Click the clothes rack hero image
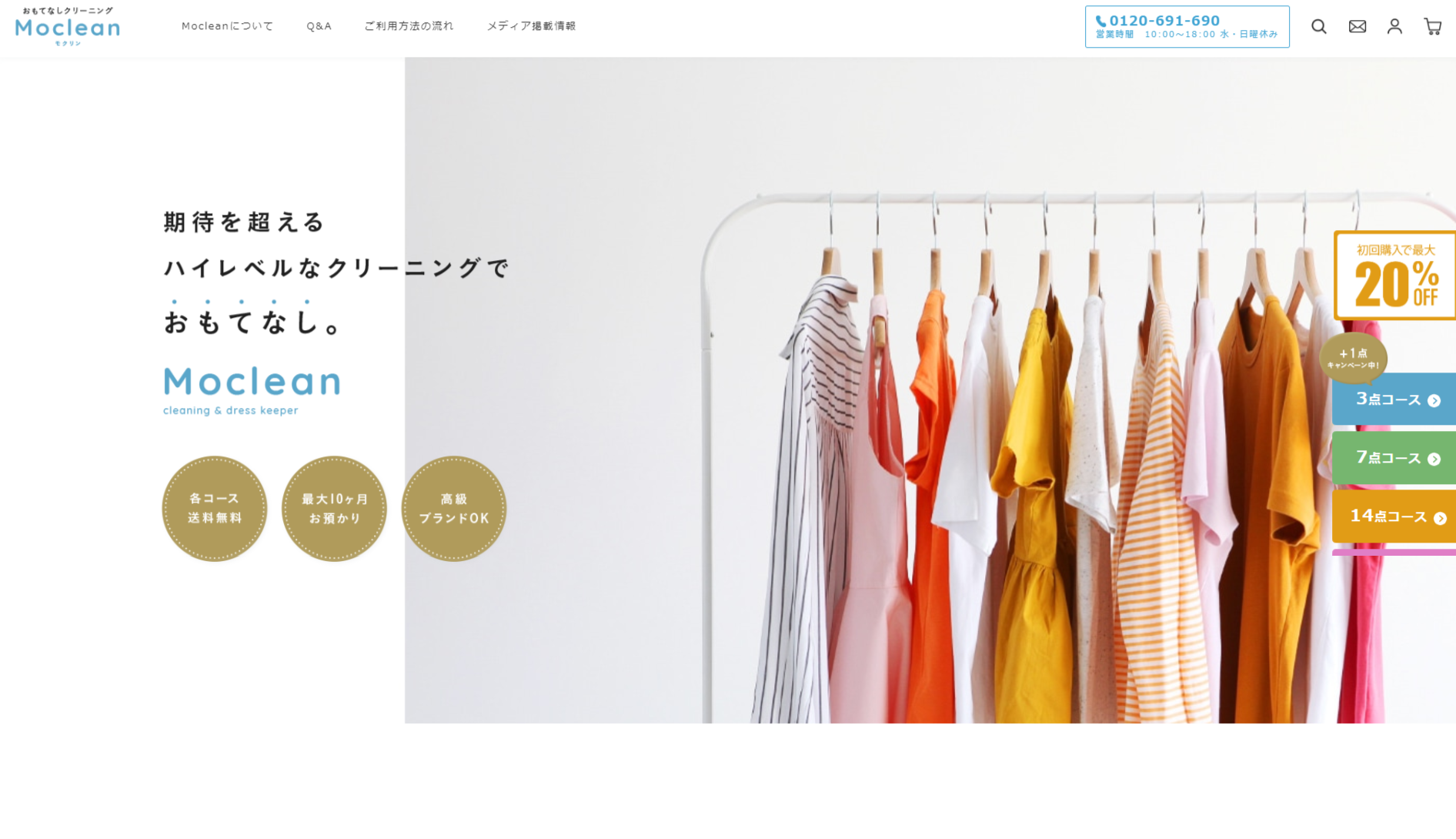Image resolution: width=1456 pixels, height=839 pixels. pos(930,390)
